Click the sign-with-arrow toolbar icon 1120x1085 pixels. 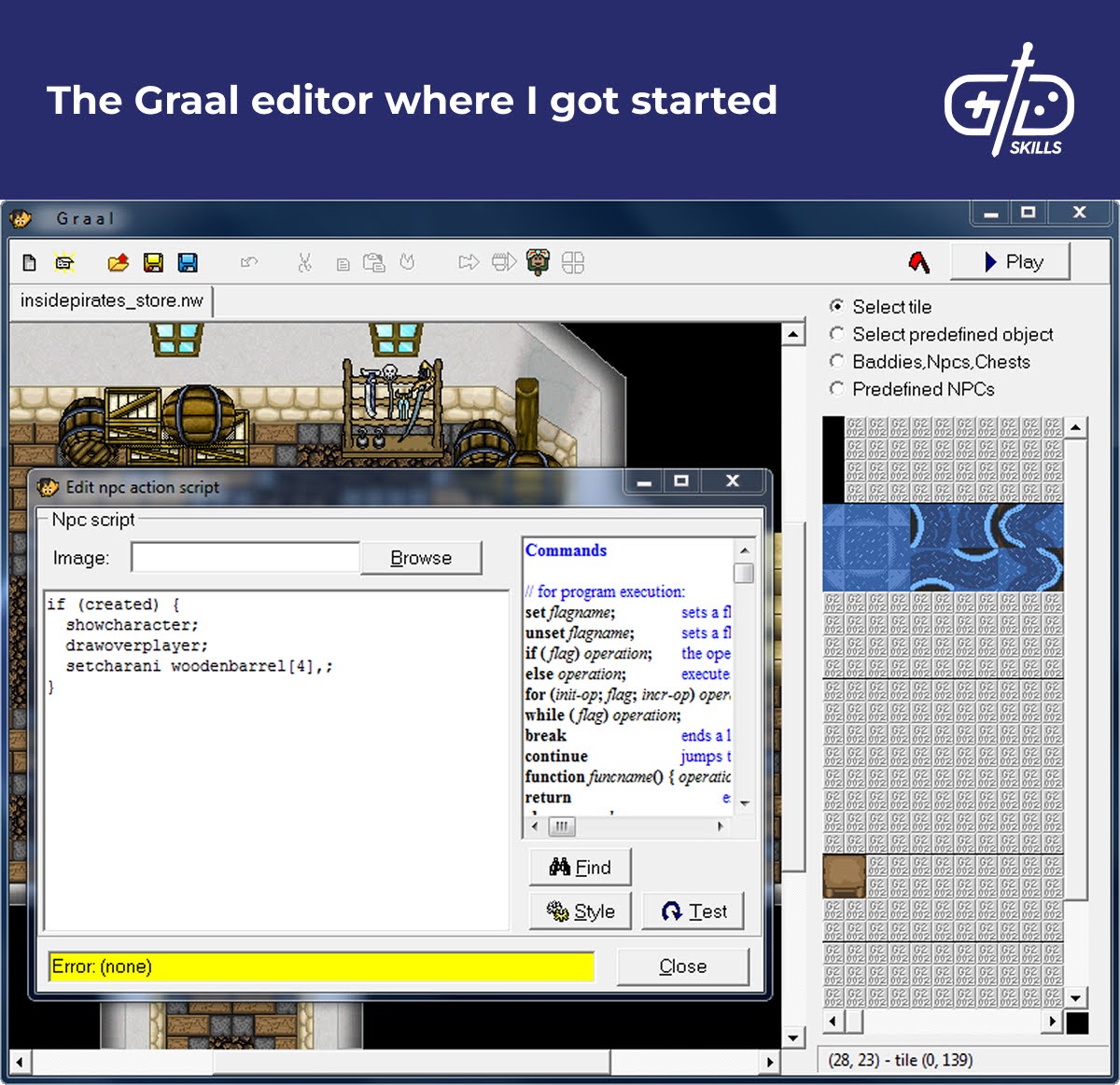click(504, 262)
